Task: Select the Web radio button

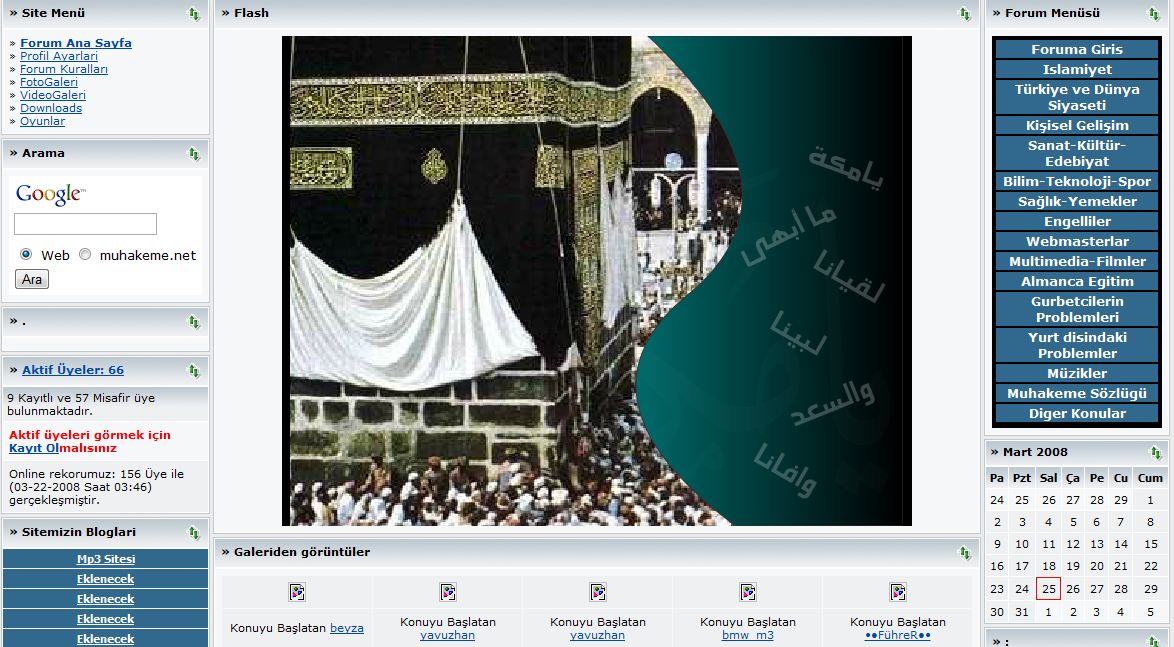Action: 26,255
